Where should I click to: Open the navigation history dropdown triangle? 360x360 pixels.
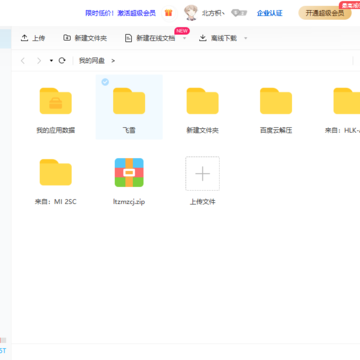coord(51,61)
